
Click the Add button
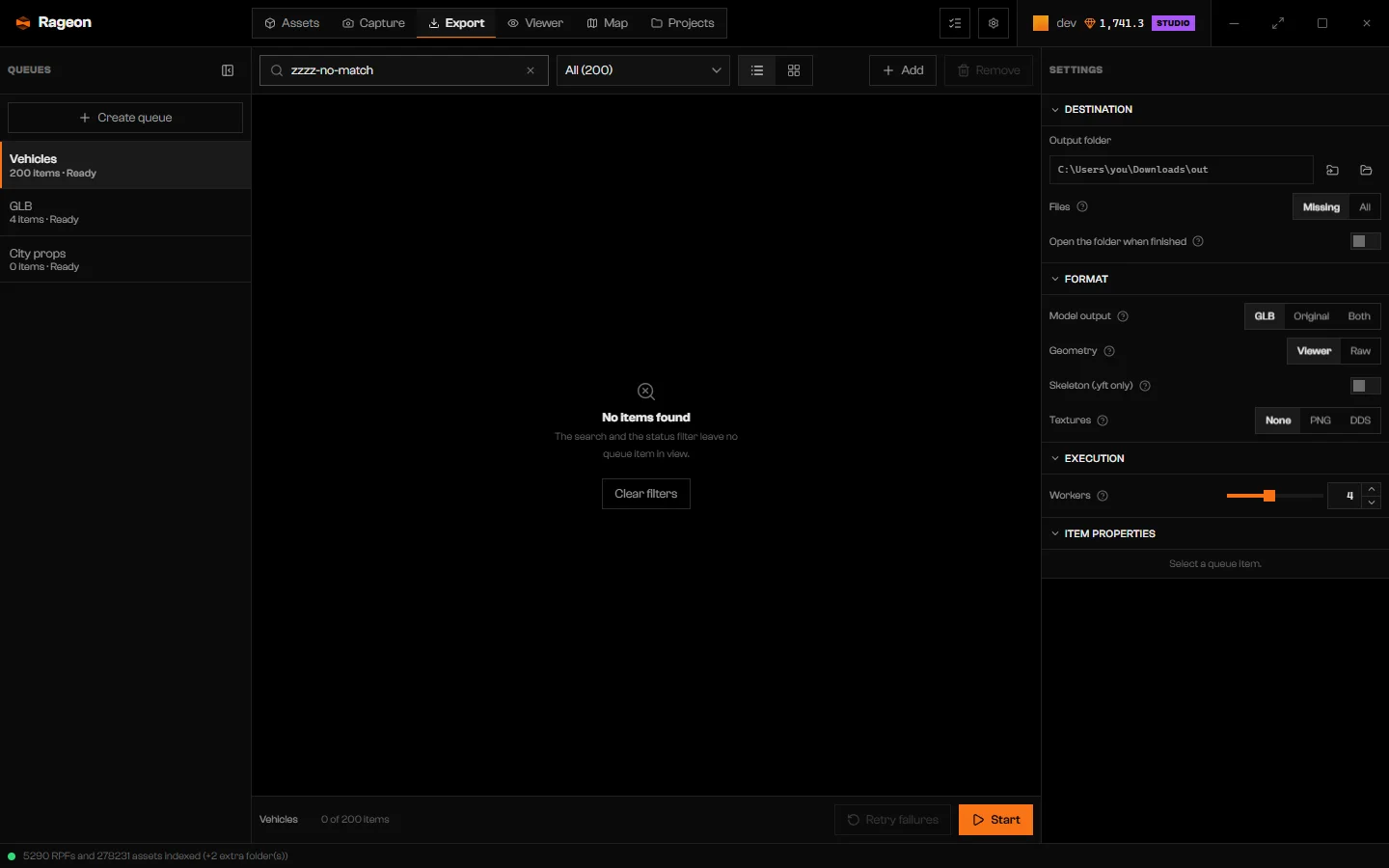tap(903, 70)
